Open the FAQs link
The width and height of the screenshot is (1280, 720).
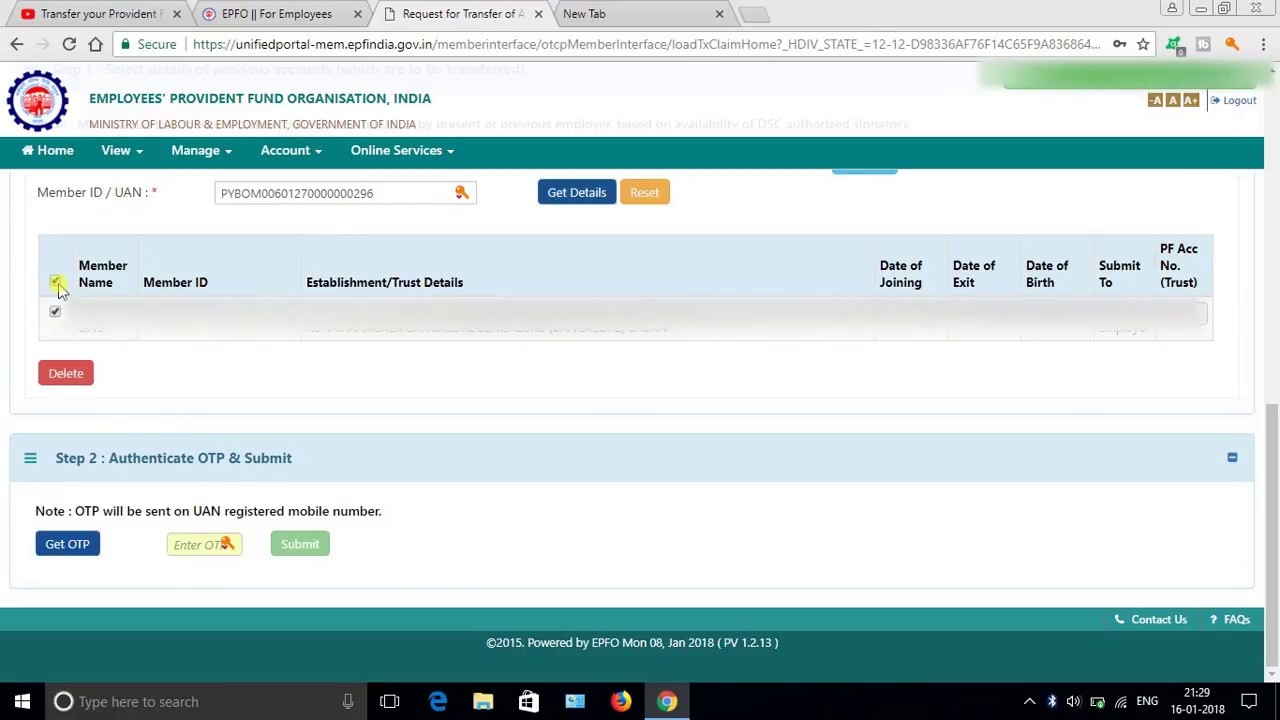[x=1230, y=620]
